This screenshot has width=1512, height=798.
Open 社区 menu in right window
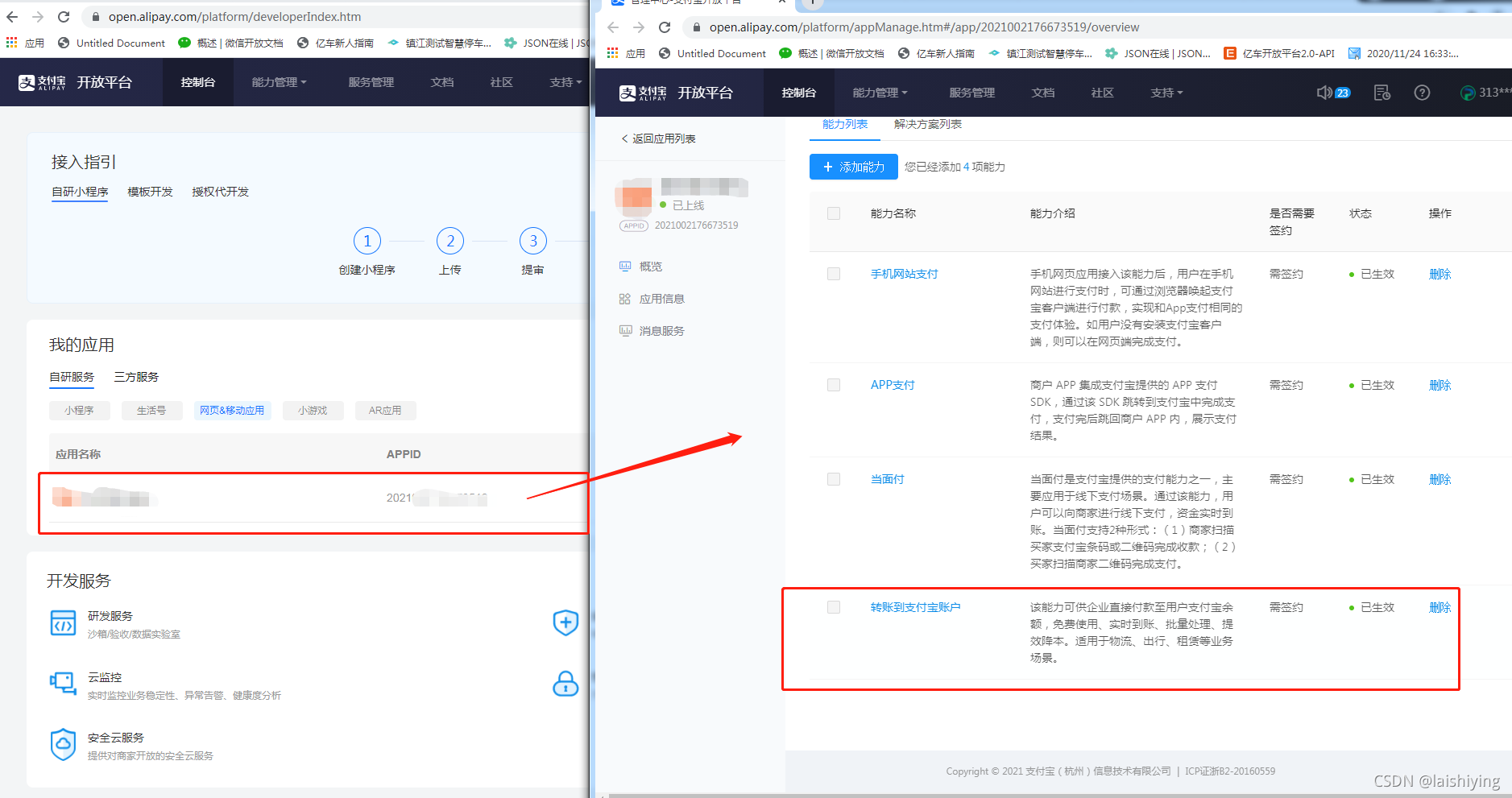click(x=1102, y=93)
